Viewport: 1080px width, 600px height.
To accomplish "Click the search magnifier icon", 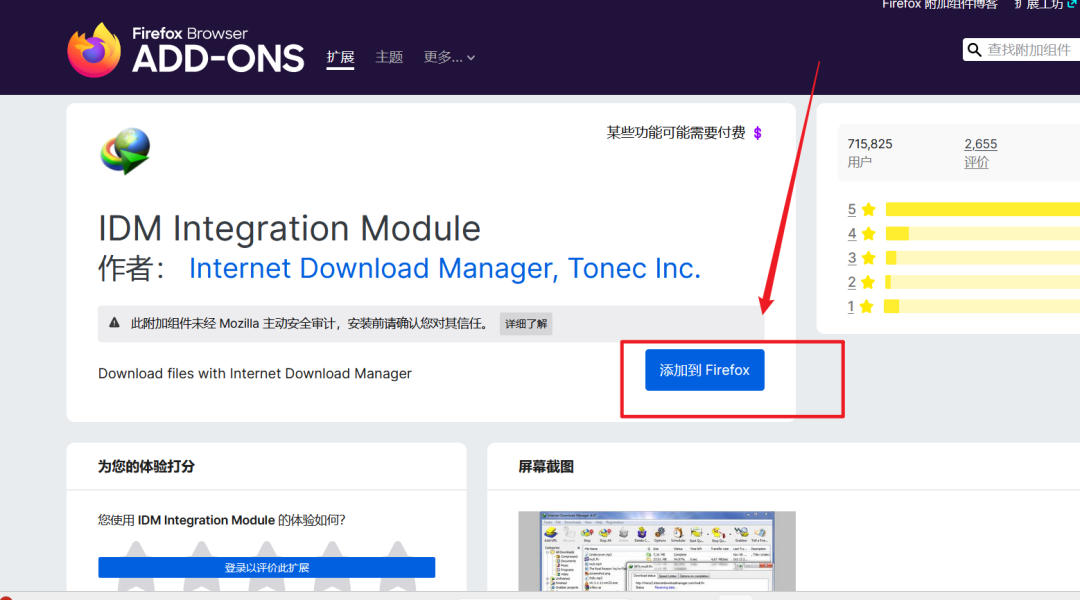I will pyautogui.click(x=974, y=50).
